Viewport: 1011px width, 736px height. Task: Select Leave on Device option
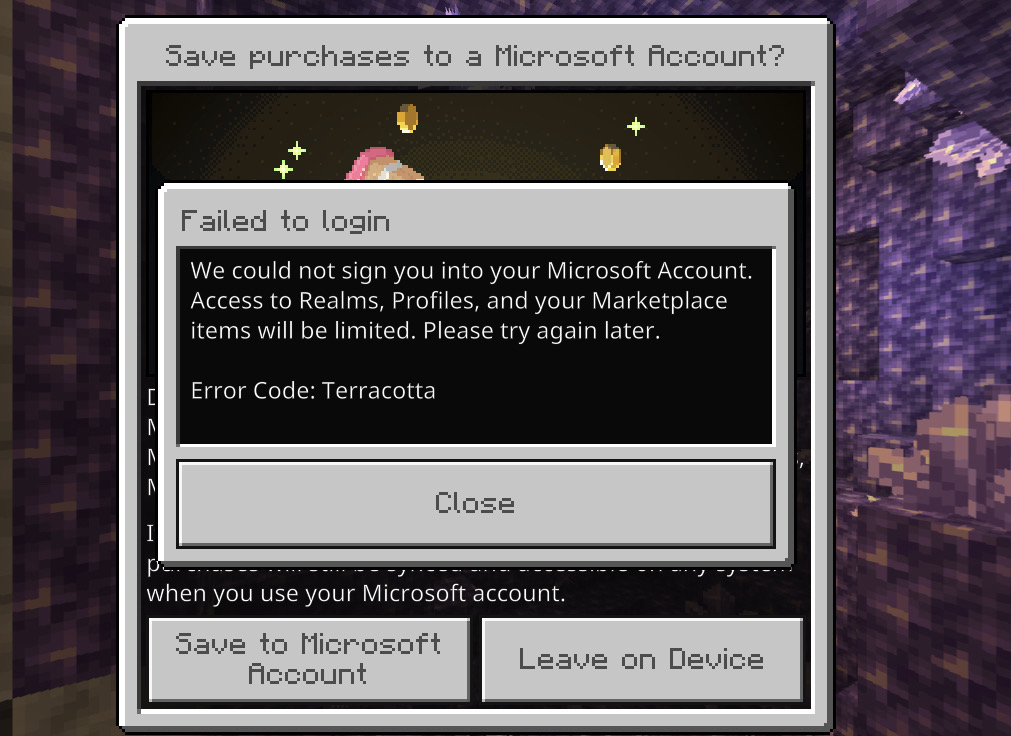click(x=642, y=659)
